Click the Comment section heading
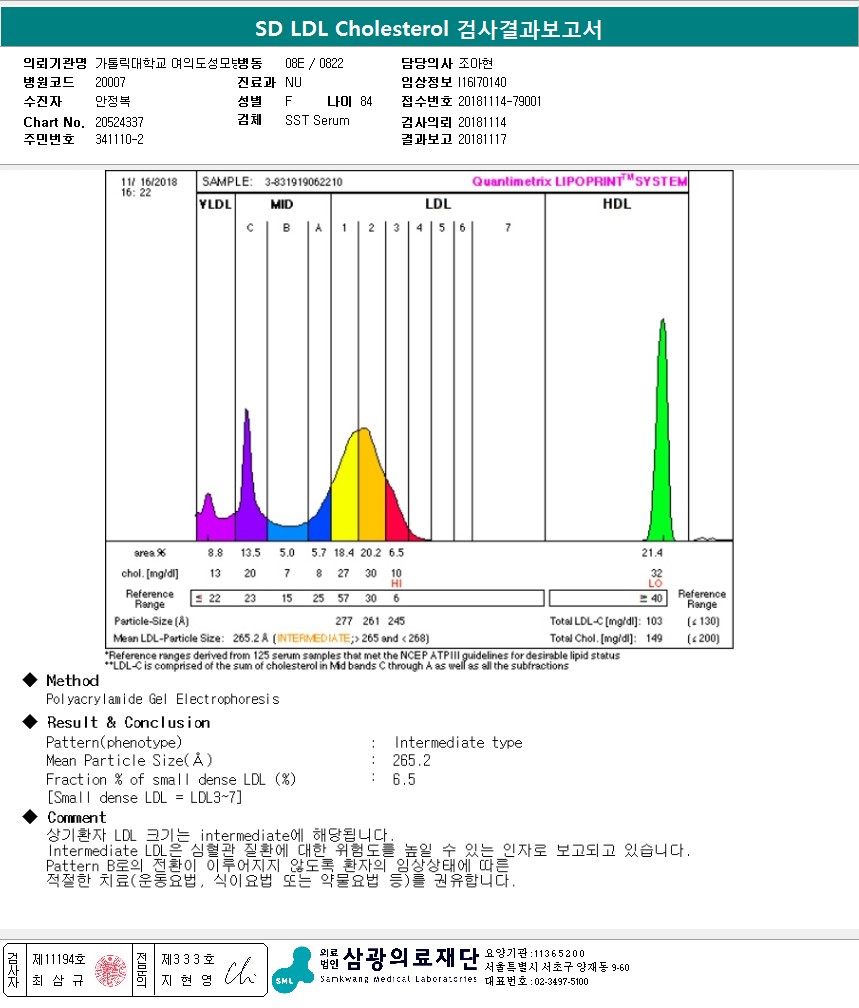859x1008 pixels. (x=77, y=818)
